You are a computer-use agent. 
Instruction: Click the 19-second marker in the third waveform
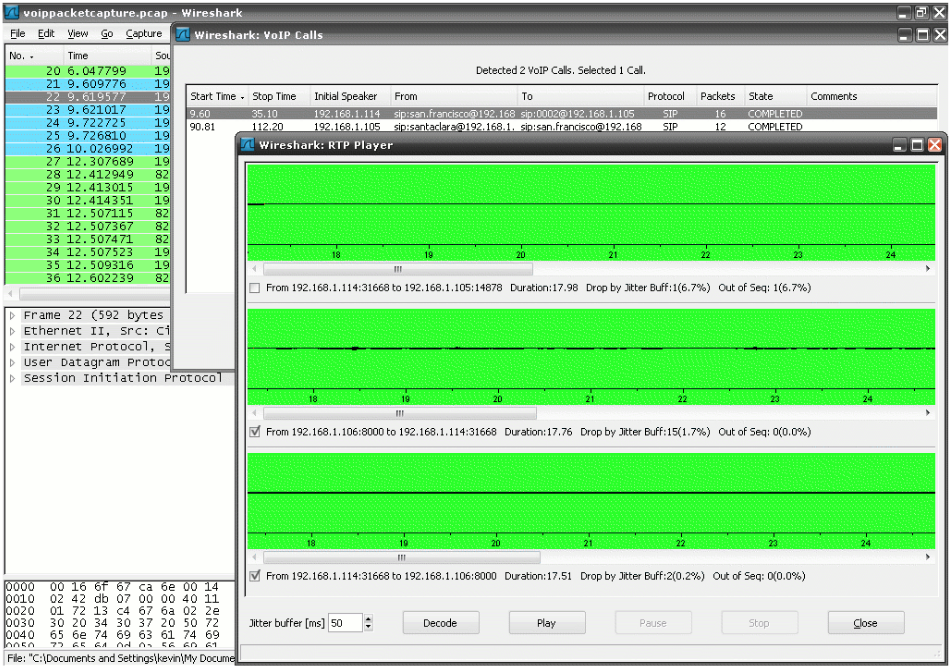point(403,543)
